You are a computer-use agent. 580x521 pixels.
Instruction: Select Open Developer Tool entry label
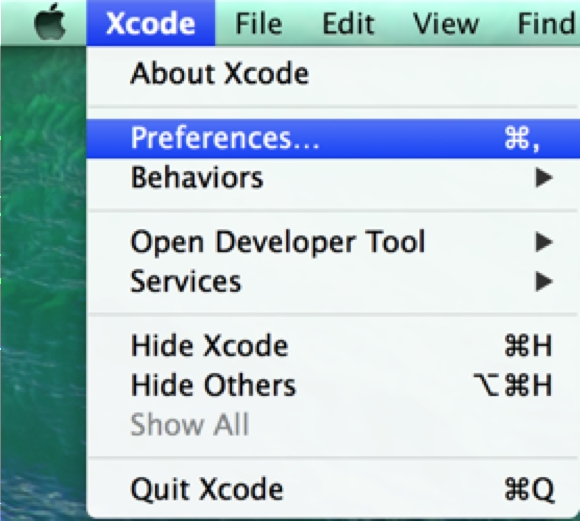click(x=278, y=242)
